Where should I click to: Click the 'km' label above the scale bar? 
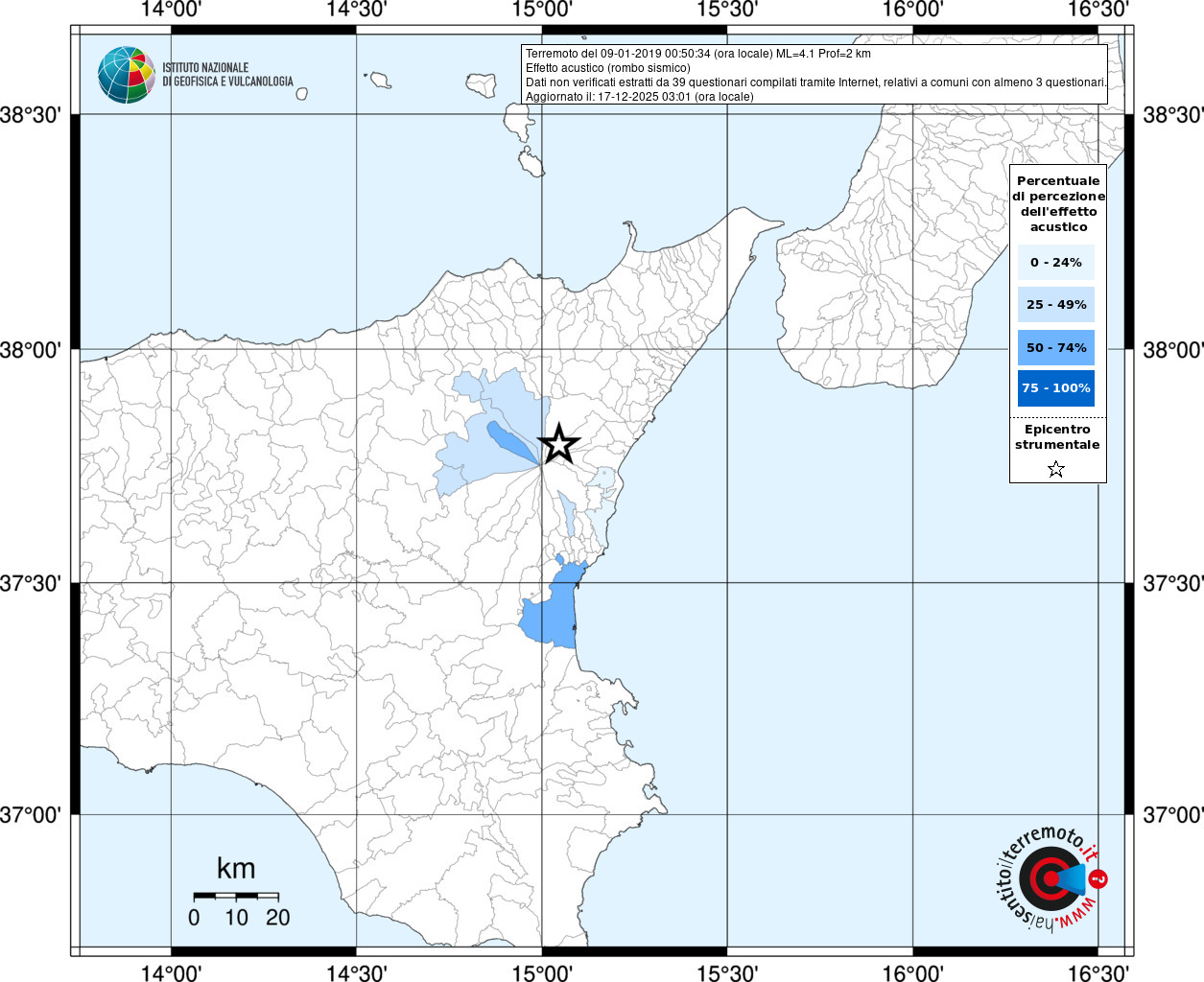[236, 869]
